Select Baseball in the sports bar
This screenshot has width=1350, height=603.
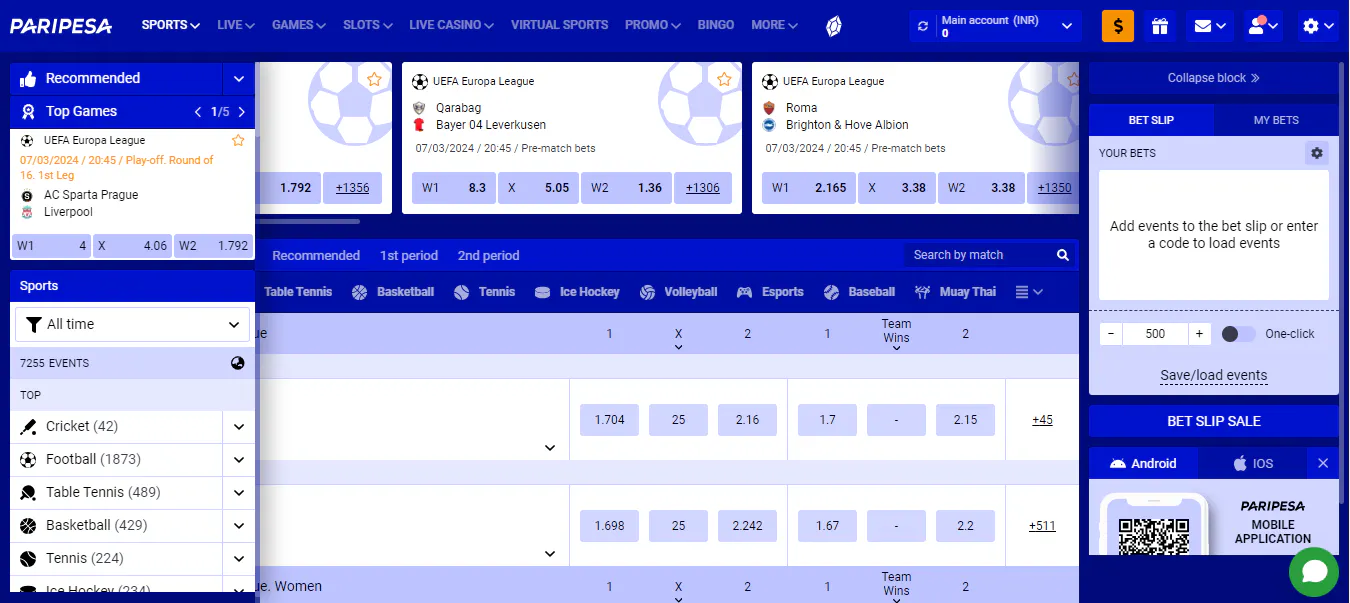click(x=860, y=292)
